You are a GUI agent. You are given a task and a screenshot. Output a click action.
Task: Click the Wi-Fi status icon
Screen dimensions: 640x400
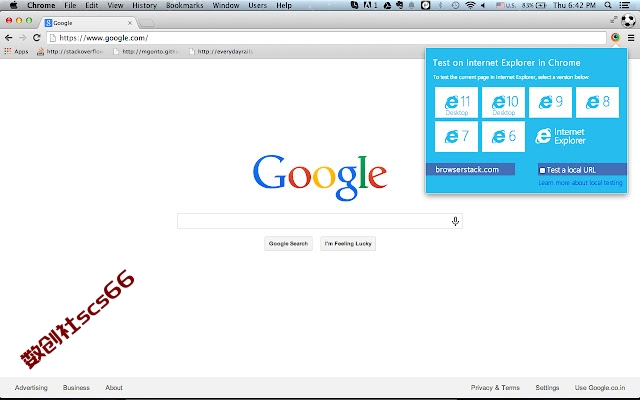coord(470,5)
